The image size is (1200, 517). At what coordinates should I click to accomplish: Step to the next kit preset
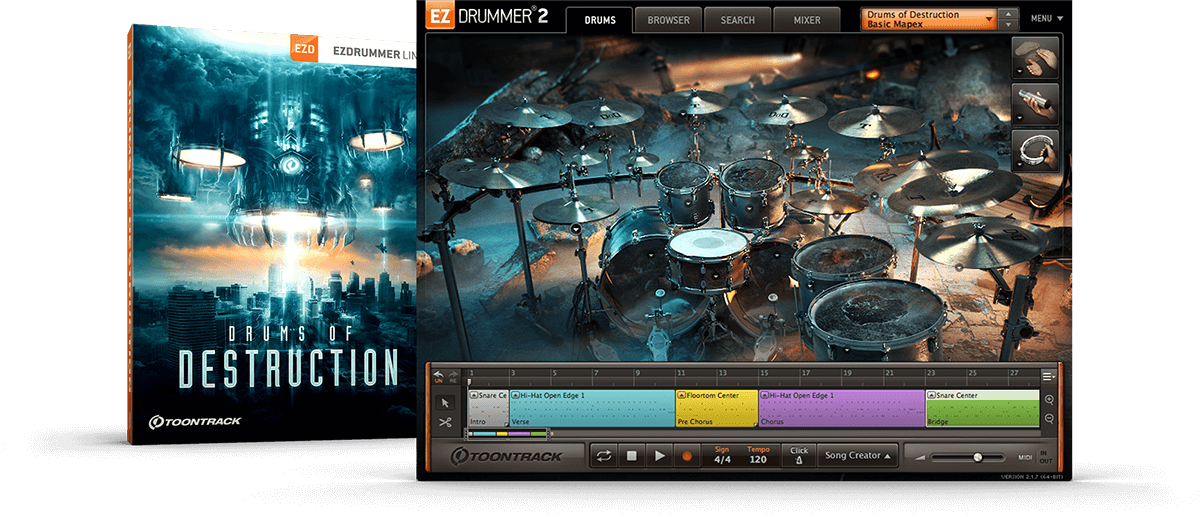coord(1009,25)
